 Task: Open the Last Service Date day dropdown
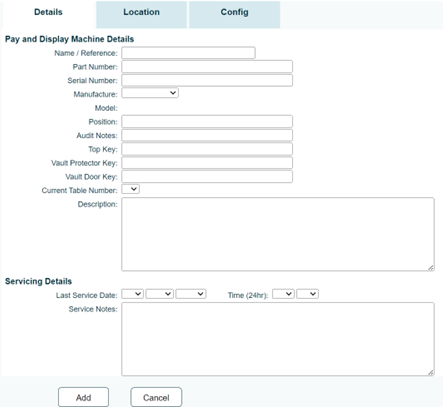pos(132,294)
